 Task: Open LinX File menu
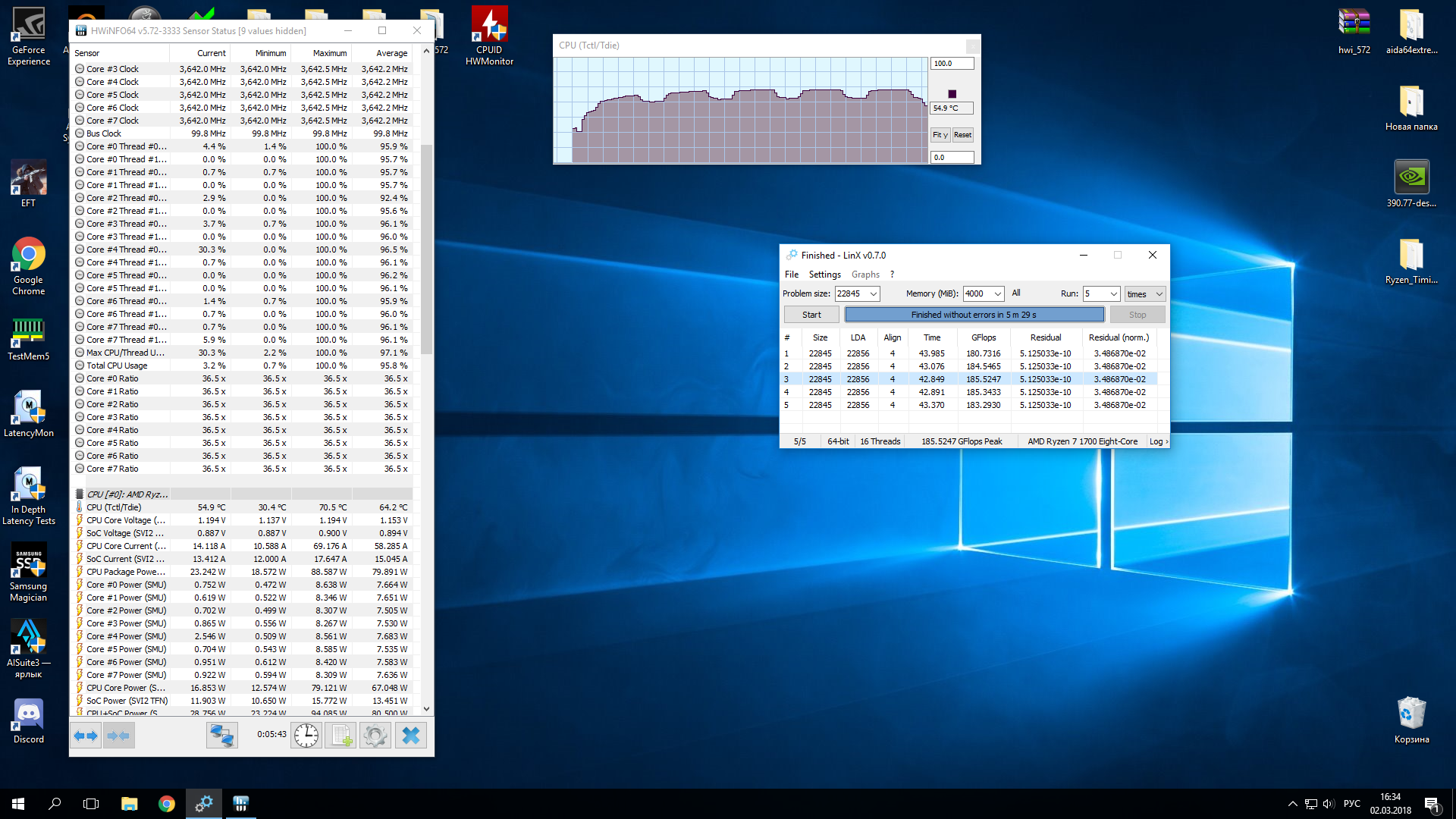(791, 275)
